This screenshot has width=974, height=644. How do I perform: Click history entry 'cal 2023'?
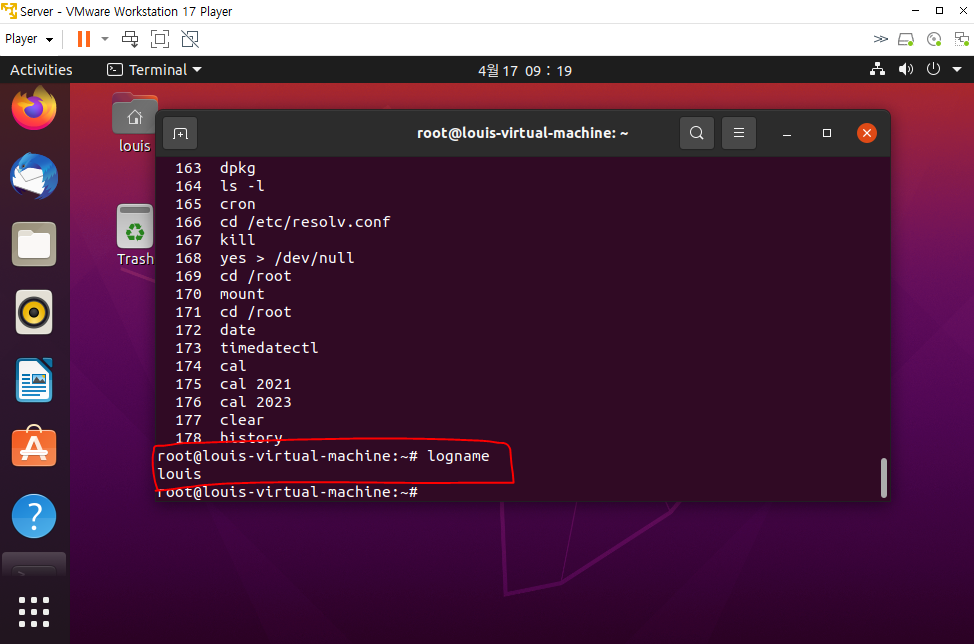255,402
